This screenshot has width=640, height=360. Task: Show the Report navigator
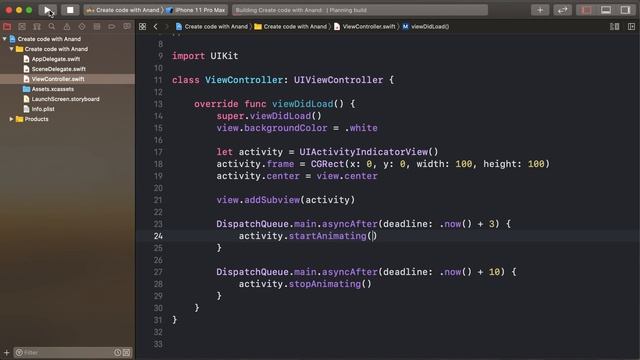127,27
